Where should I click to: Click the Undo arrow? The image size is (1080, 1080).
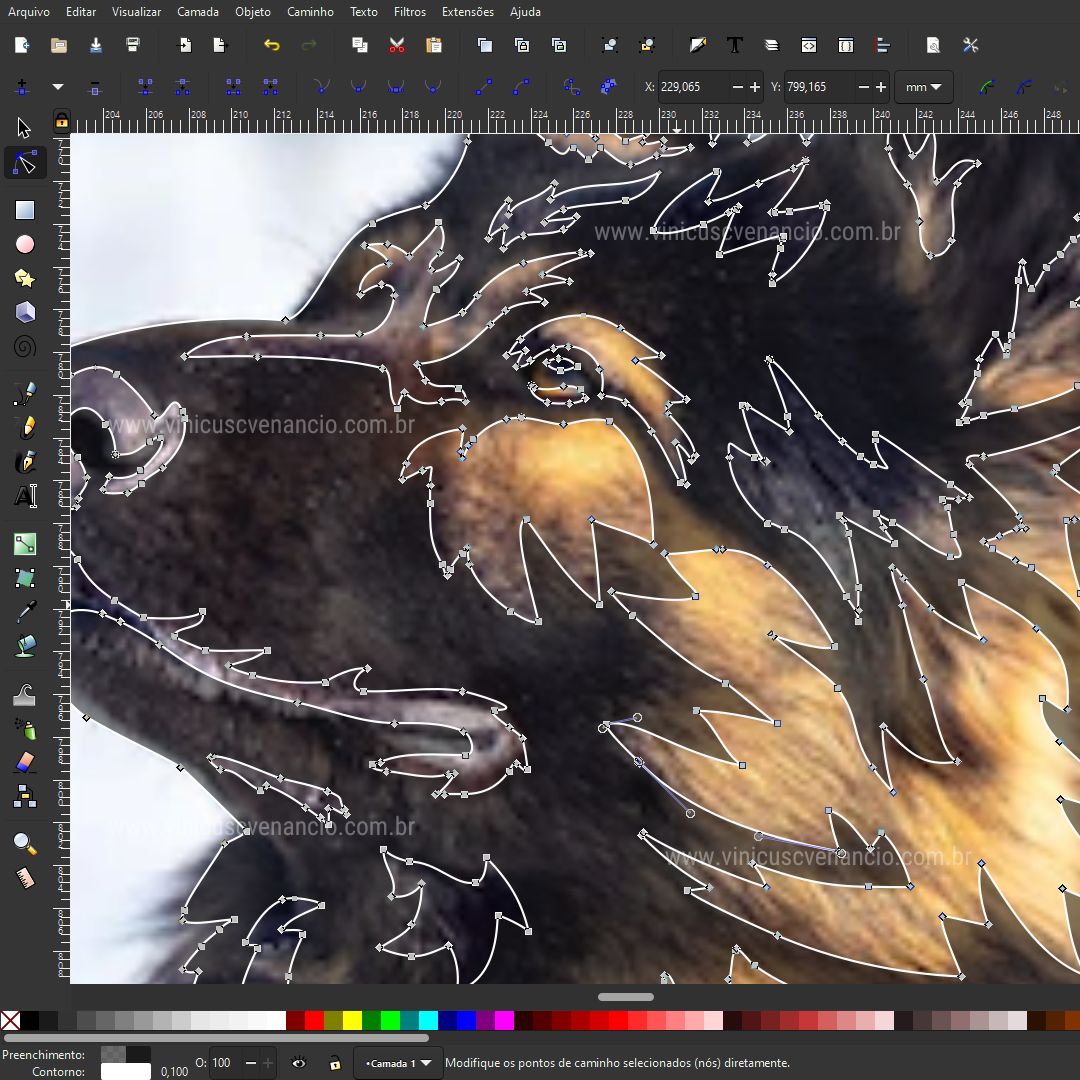271,45
